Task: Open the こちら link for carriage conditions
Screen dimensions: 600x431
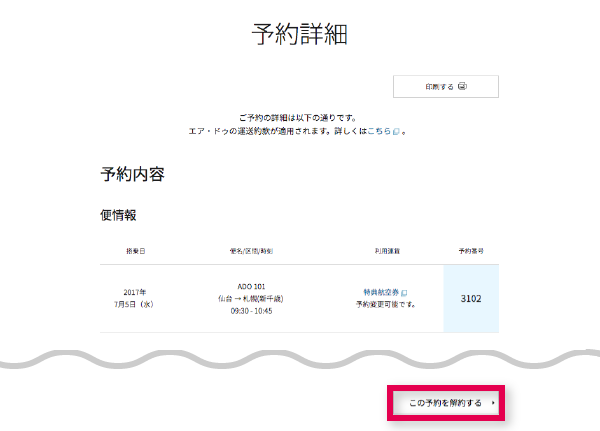Action: click(379, 131)
